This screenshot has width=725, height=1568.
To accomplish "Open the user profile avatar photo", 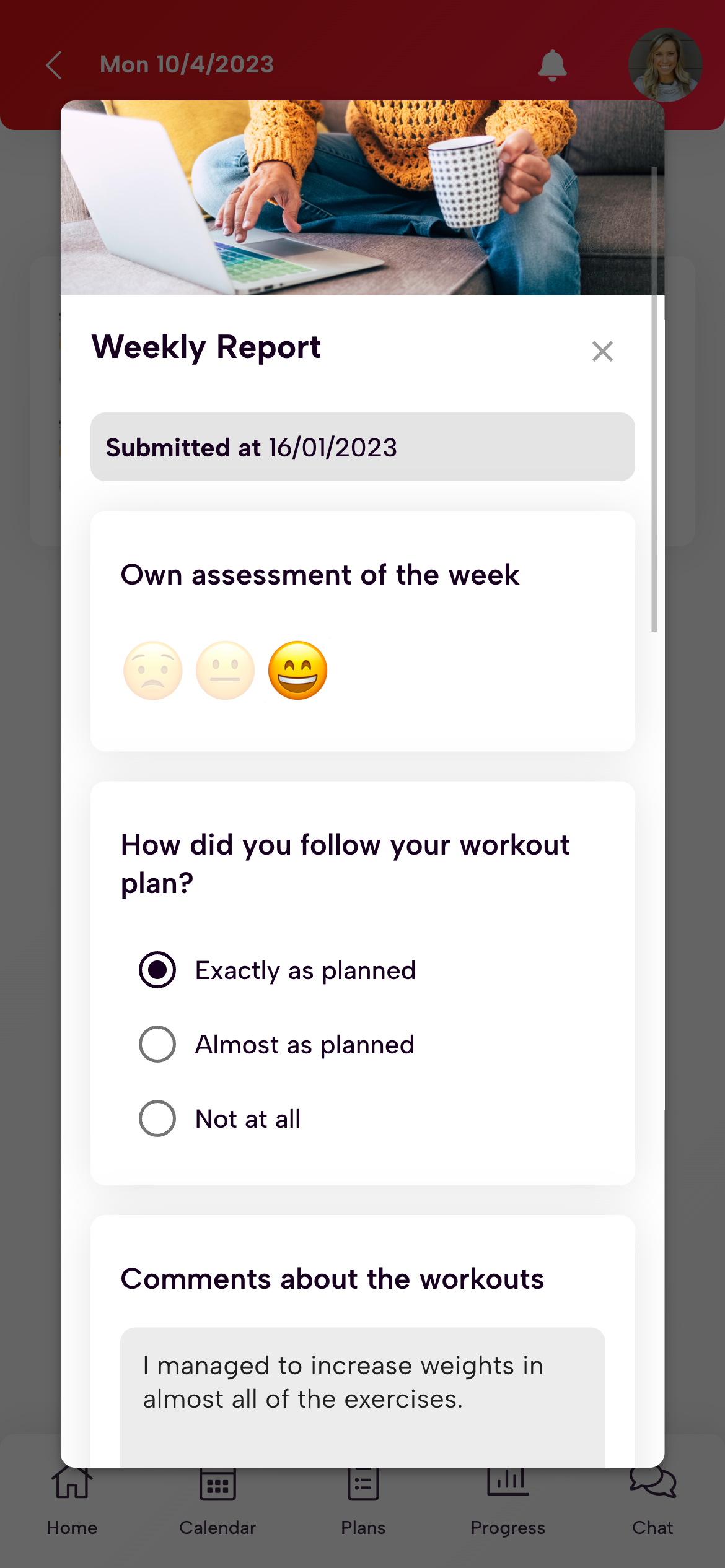I will coord(665,64).
